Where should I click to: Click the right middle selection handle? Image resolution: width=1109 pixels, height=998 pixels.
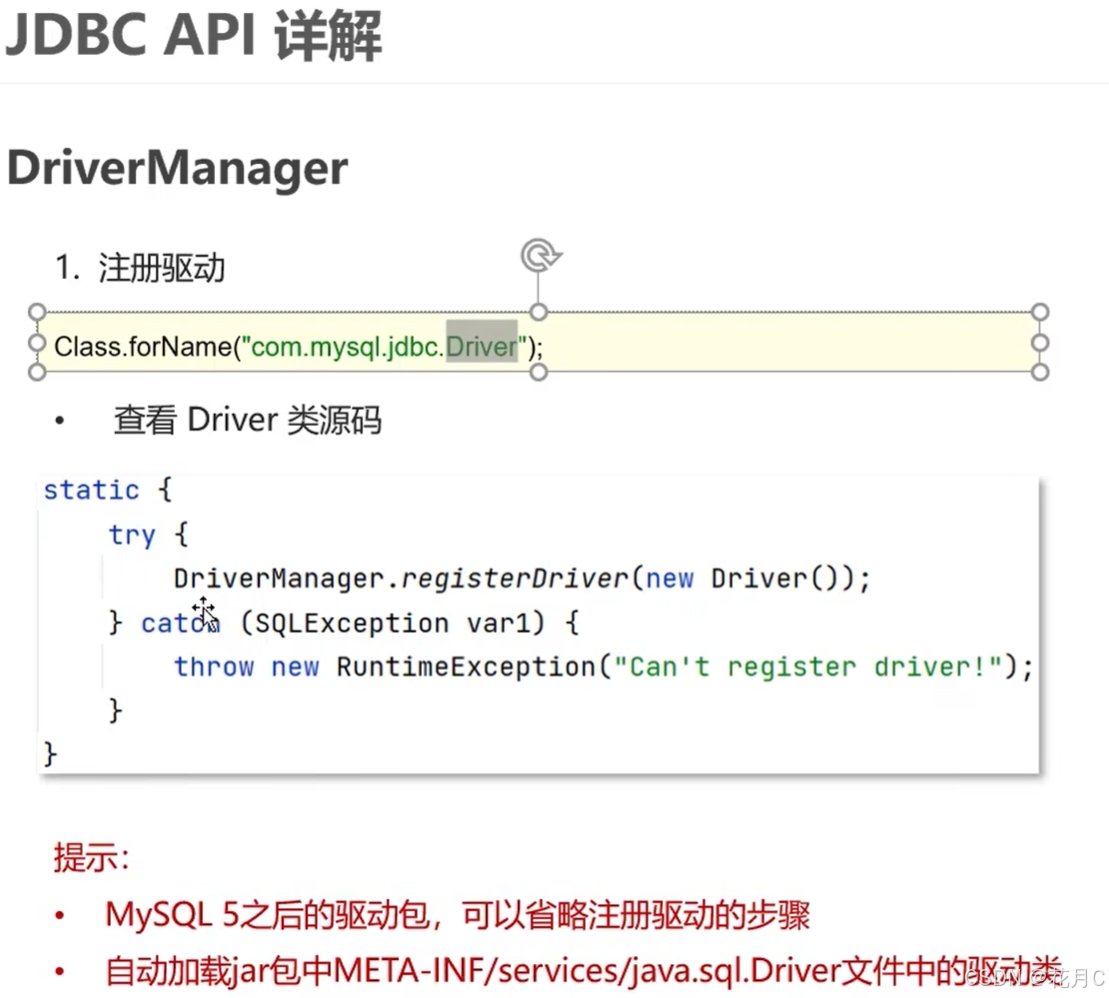(x=1040, y=344)
